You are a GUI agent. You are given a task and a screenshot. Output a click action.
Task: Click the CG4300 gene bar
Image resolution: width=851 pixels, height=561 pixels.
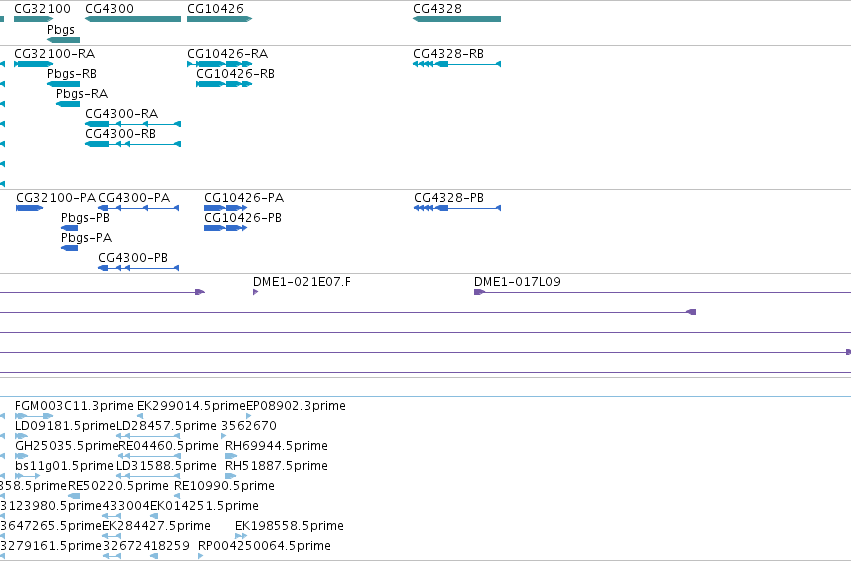click(x=133, y=19)
